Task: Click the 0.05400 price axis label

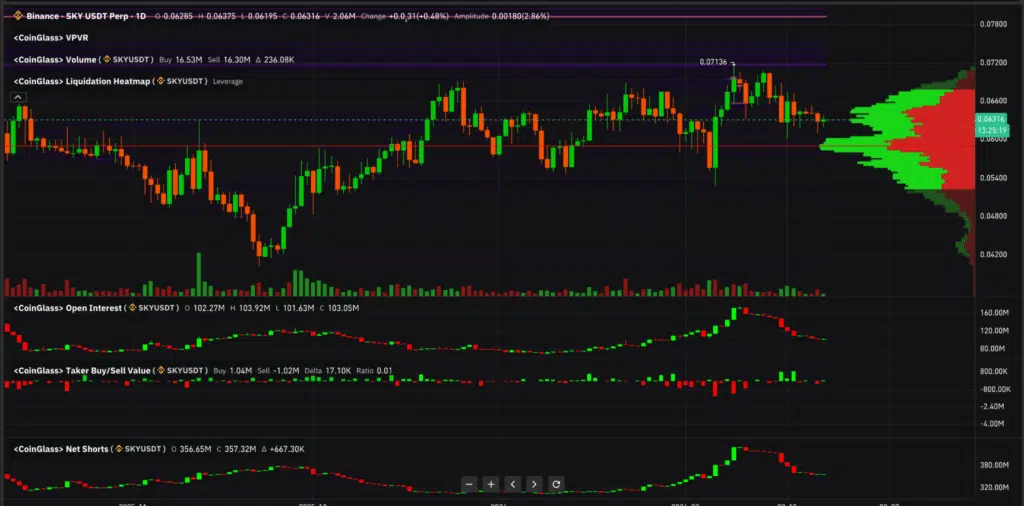Action: pos(993,178)
